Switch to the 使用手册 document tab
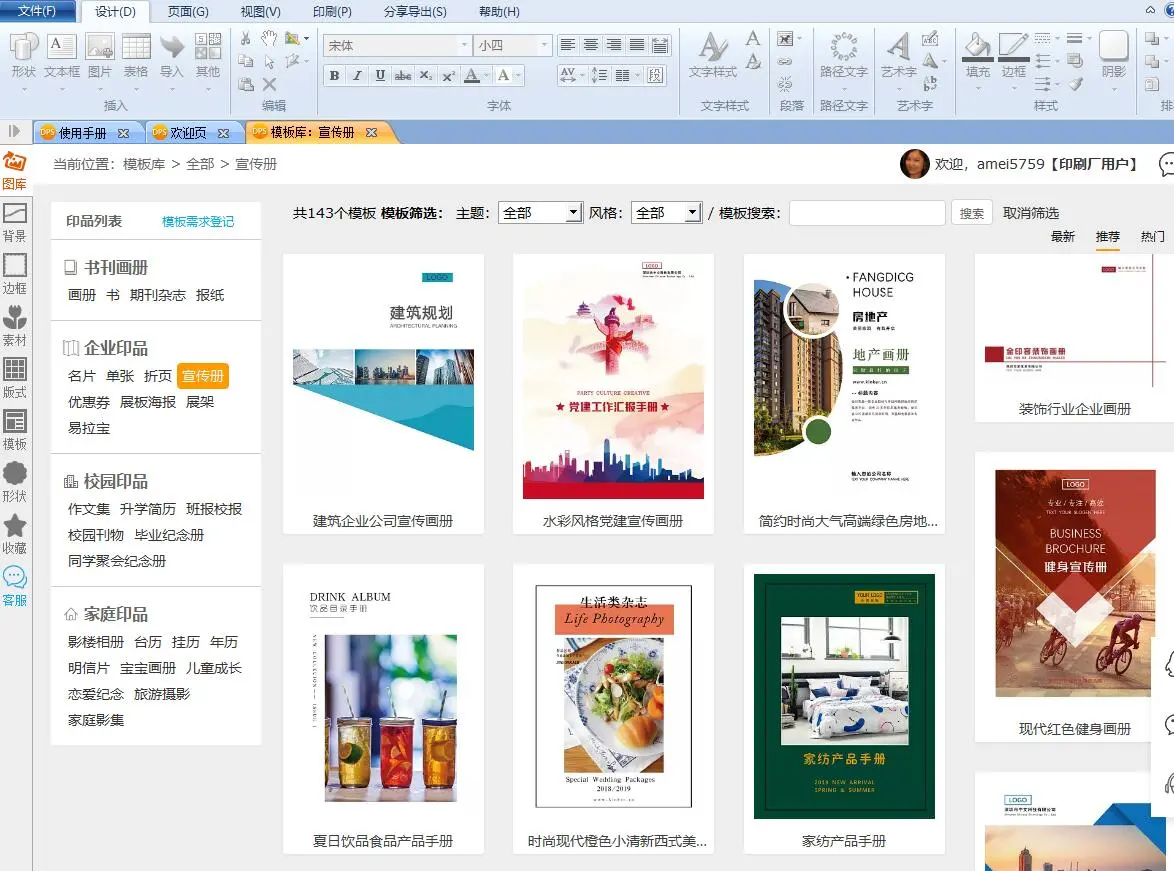 (83, 133)
